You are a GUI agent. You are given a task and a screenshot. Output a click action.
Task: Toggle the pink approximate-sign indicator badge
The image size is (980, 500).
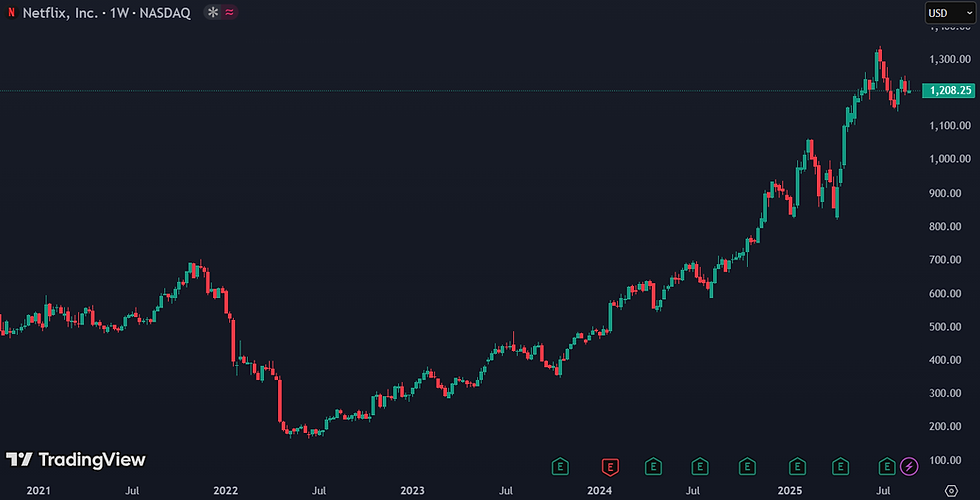tap(229, 12)
